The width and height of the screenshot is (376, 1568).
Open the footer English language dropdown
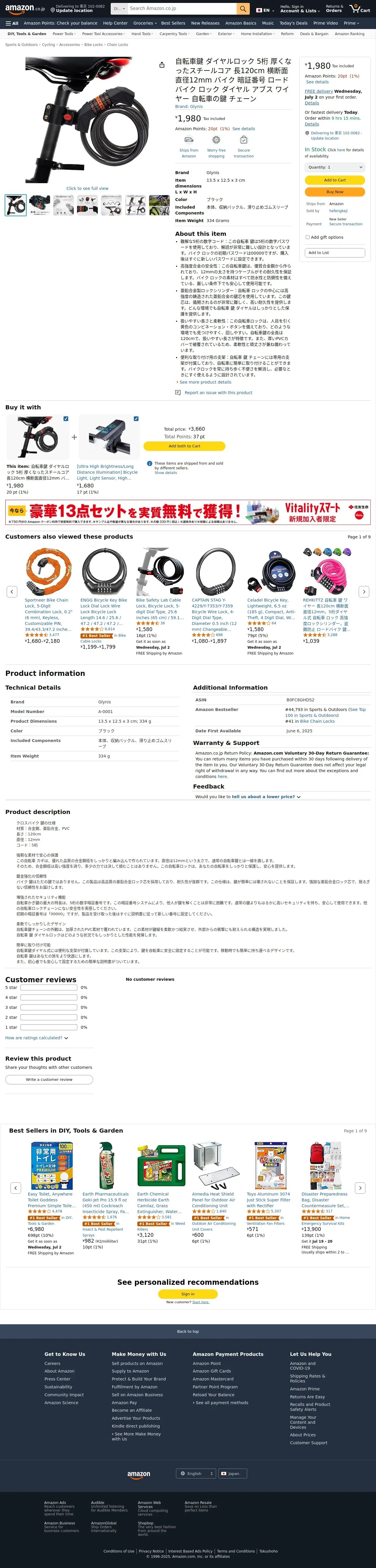click(196, 1474)
